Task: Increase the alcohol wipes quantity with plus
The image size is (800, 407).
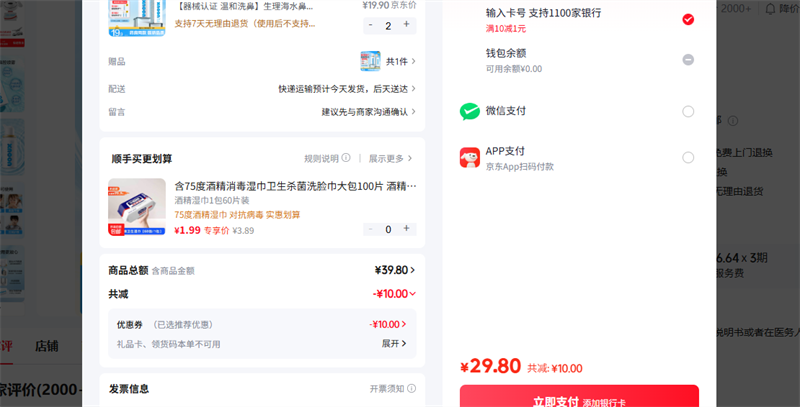Action: click(x=406, y=229)
